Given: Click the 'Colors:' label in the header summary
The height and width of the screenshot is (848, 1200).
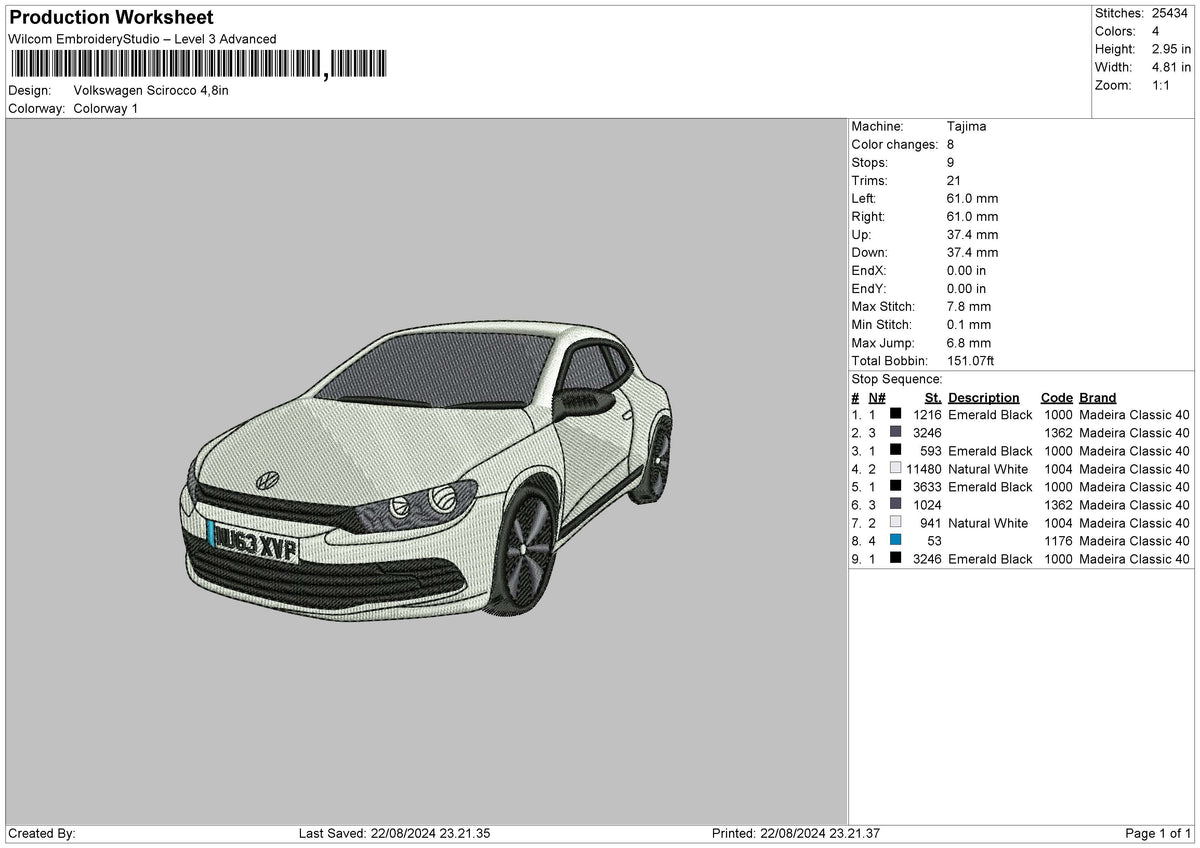Looking at the screenshot, I should [x=1115, y=31].
